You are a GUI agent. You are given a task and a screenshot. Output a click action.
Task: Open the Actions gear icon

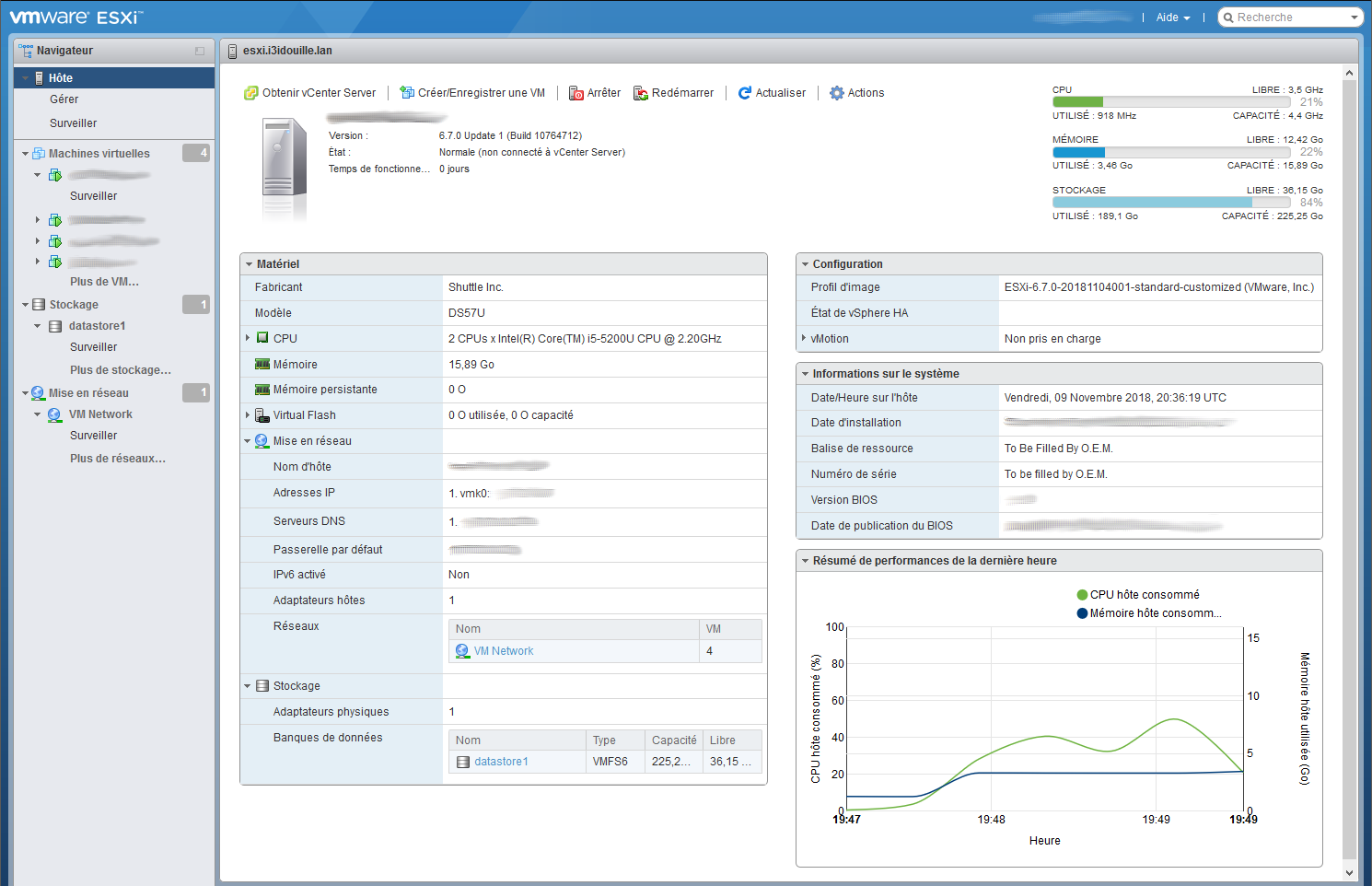(837, 93)
